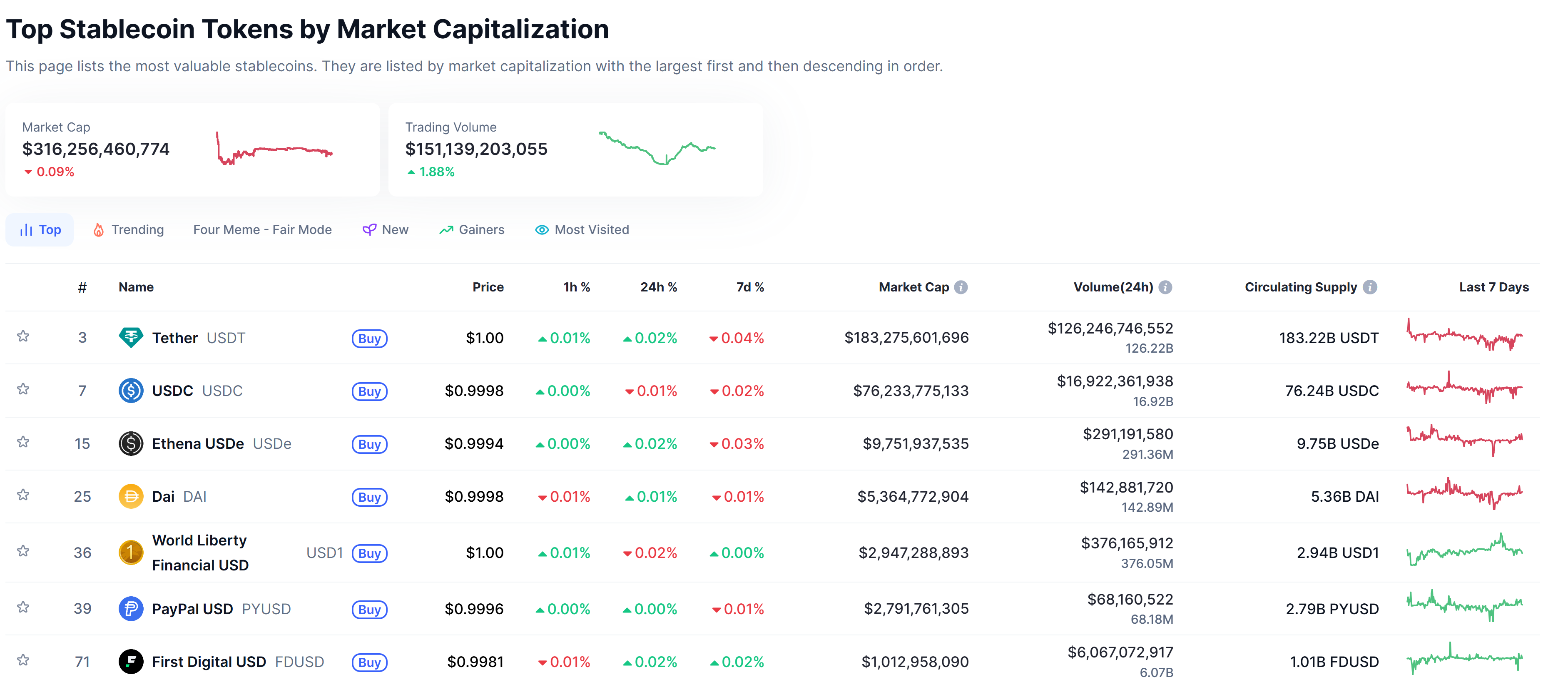Click the Buy button for Tether

pos(369,339)
